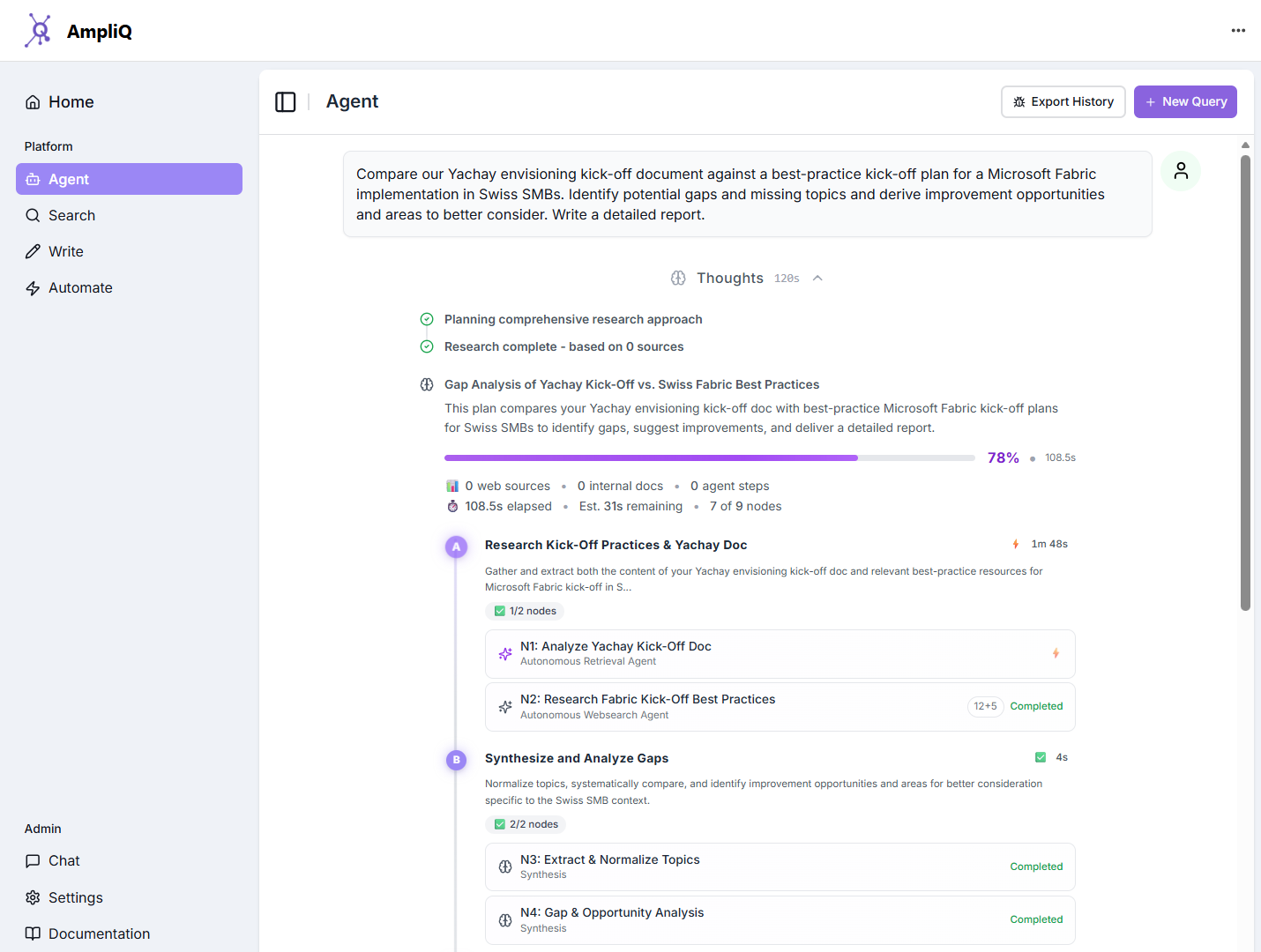Click the AmpliQ logo icon
The width and height of the screenshot is (1261, 952).
[38, 31]
